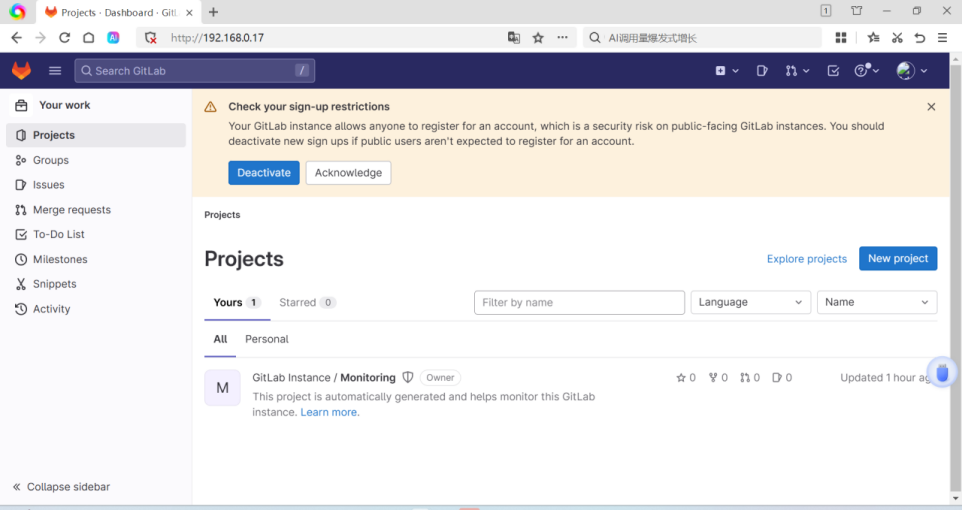Image resolution: width=962 pixels, height=510 pixels.
Task: Click the insecure site shield icon
Action: click(x=150, y=38)
